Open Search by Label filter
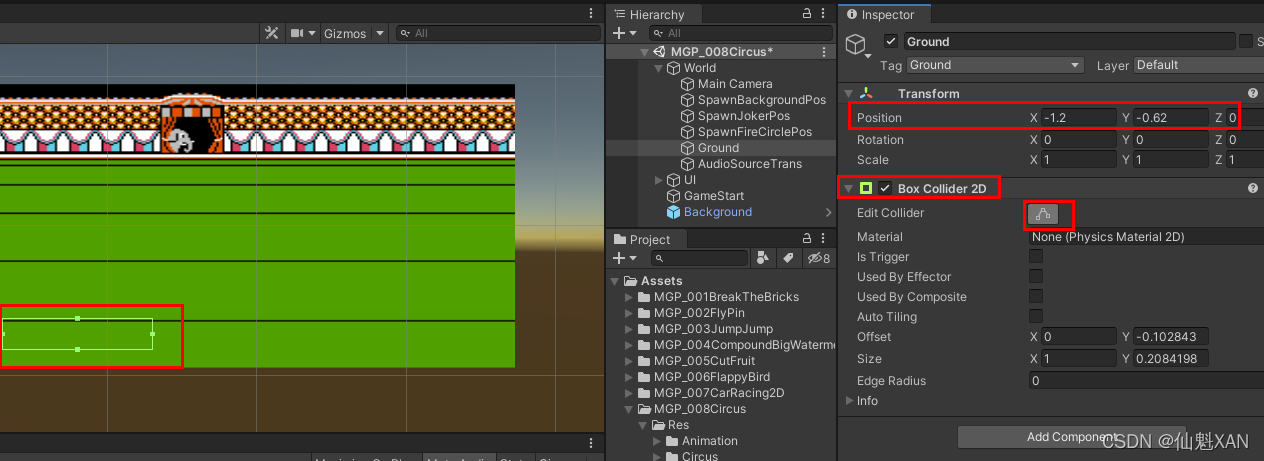The height and width of the screenshot is (461, 1264). pyautogui.click(x=788, y=258)
